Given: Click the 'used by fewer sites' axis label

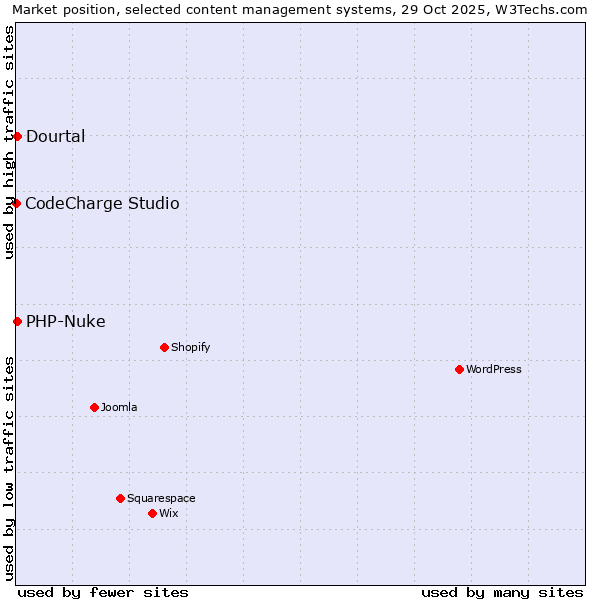Looking at the screenshot, I should coord(103,592).
